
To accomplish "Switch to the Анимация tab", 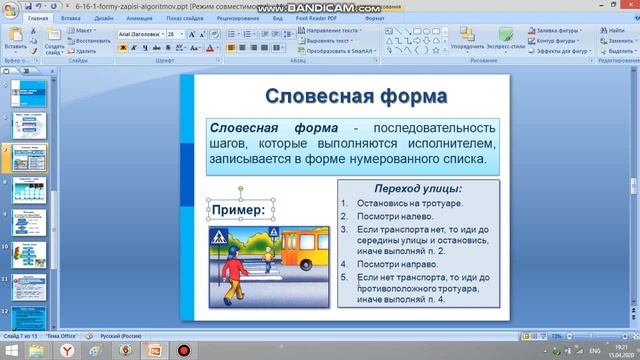I will click(139, 18).
